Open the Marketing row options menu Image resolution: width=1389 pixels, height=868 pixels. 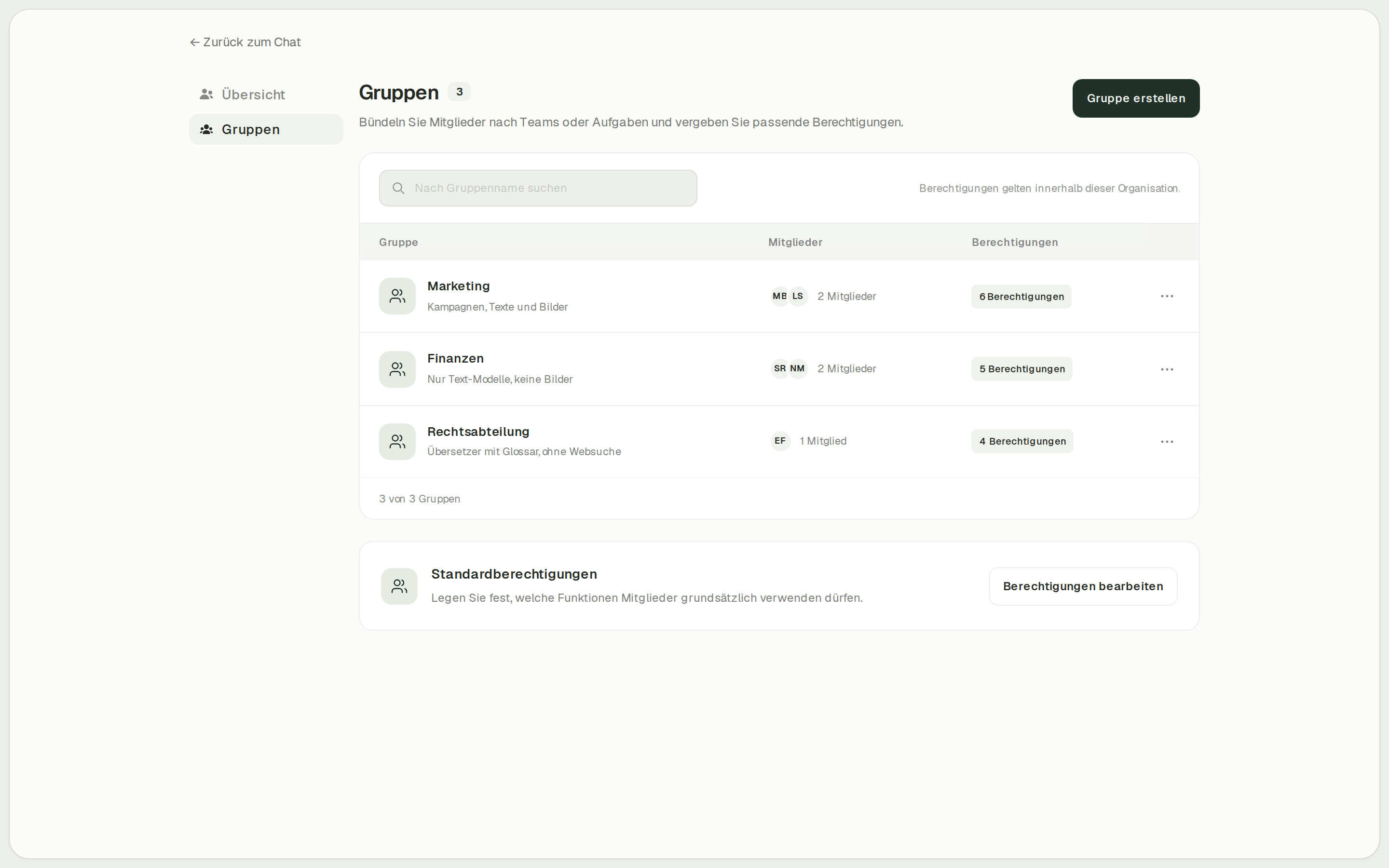click(1167, 296)
